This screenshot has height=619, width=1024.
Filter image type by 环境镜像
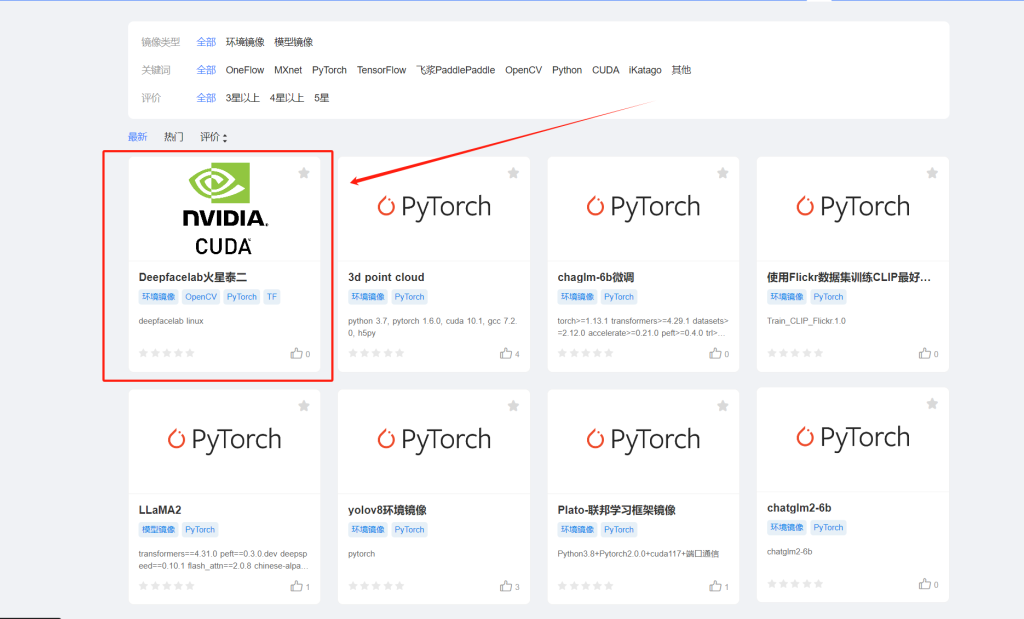point(245,42)
